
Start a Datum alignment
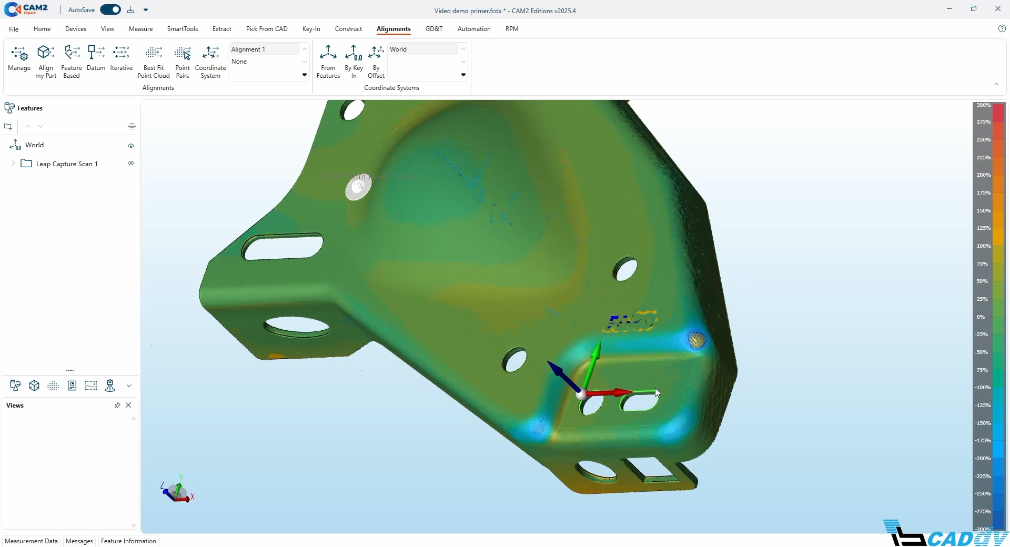pos(96,58)
